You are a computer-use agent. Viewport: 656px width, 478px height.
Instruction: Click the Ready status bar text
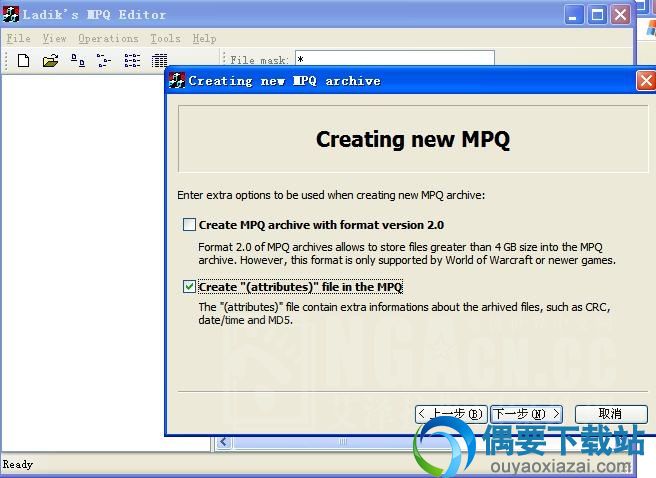tap(18, 464)
